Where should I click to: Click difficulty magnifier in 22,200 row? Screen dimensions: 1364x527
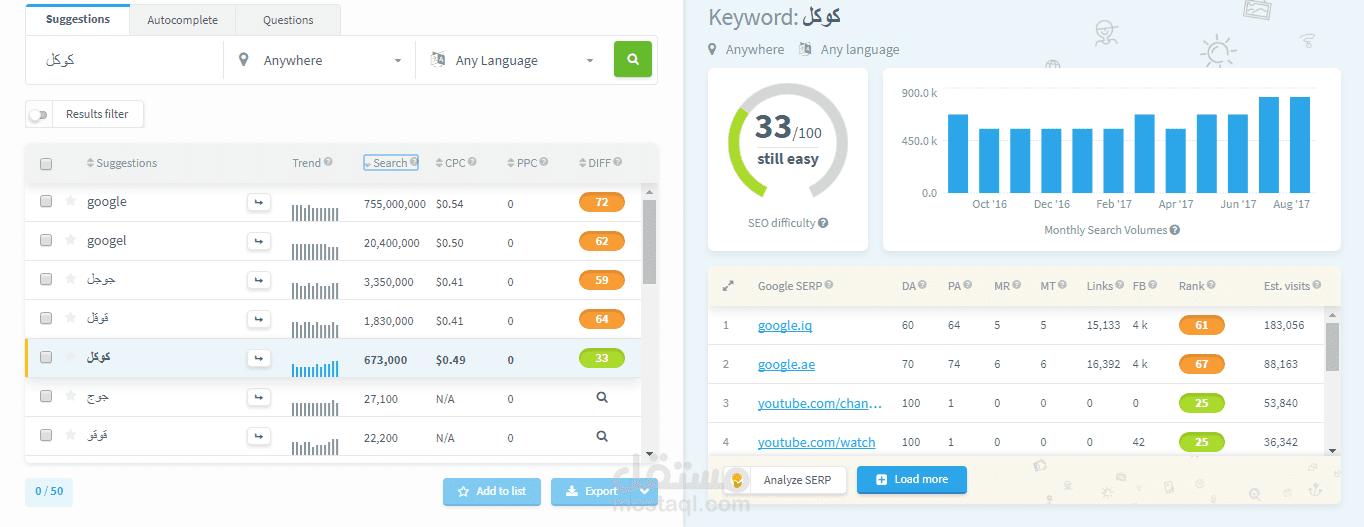(x=601, y=436)
